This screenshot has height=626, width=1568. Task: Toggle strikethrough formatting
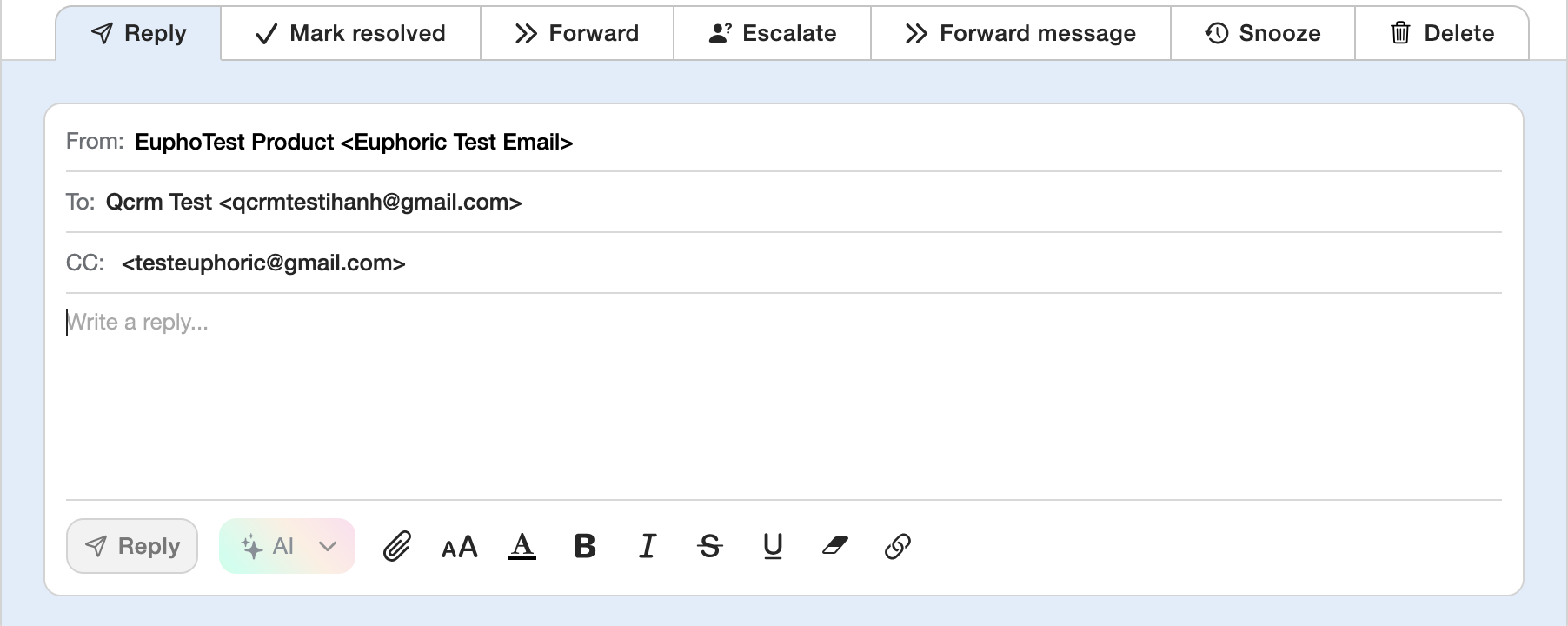[710, 546]
